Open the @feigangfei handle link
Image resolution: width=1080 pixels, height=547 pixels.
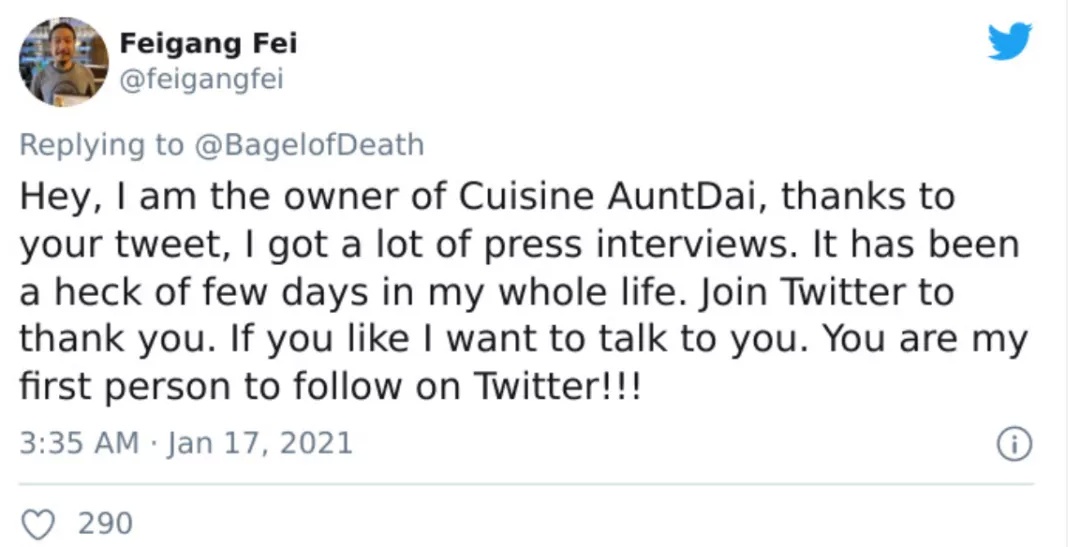point(202,80)
